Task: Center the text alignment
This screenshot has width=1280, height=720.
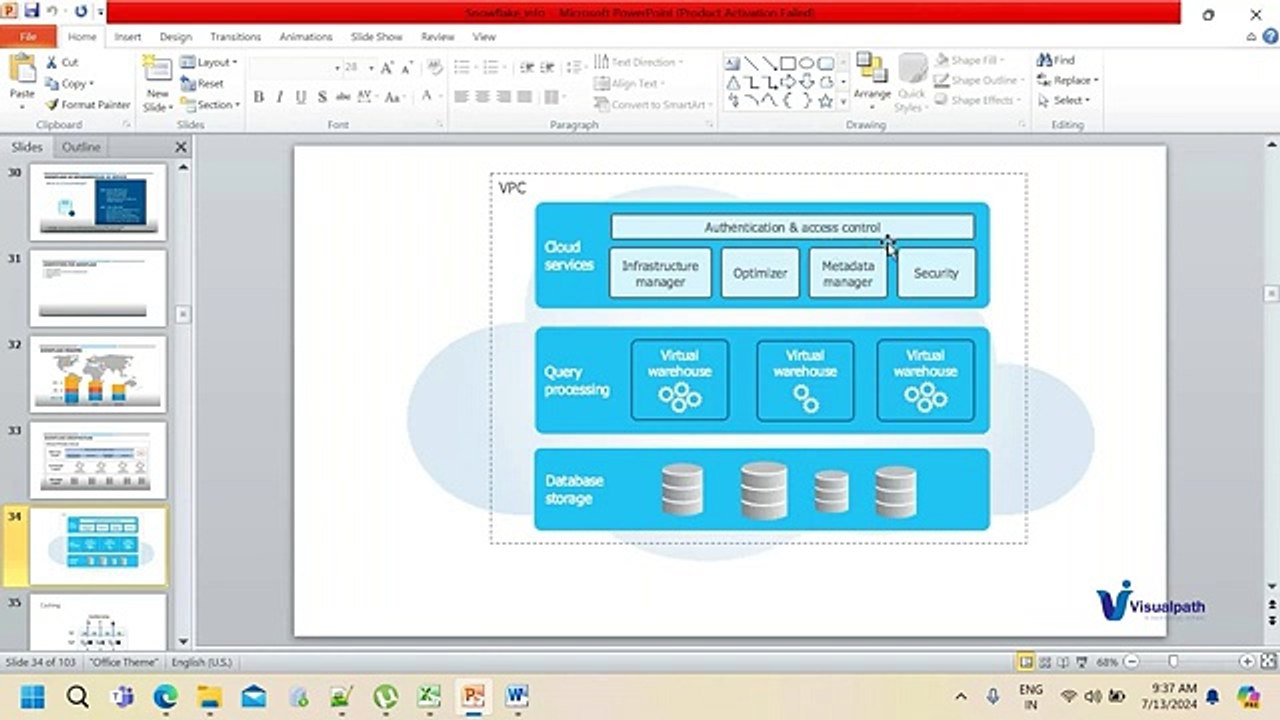Action: coord(482,97)
